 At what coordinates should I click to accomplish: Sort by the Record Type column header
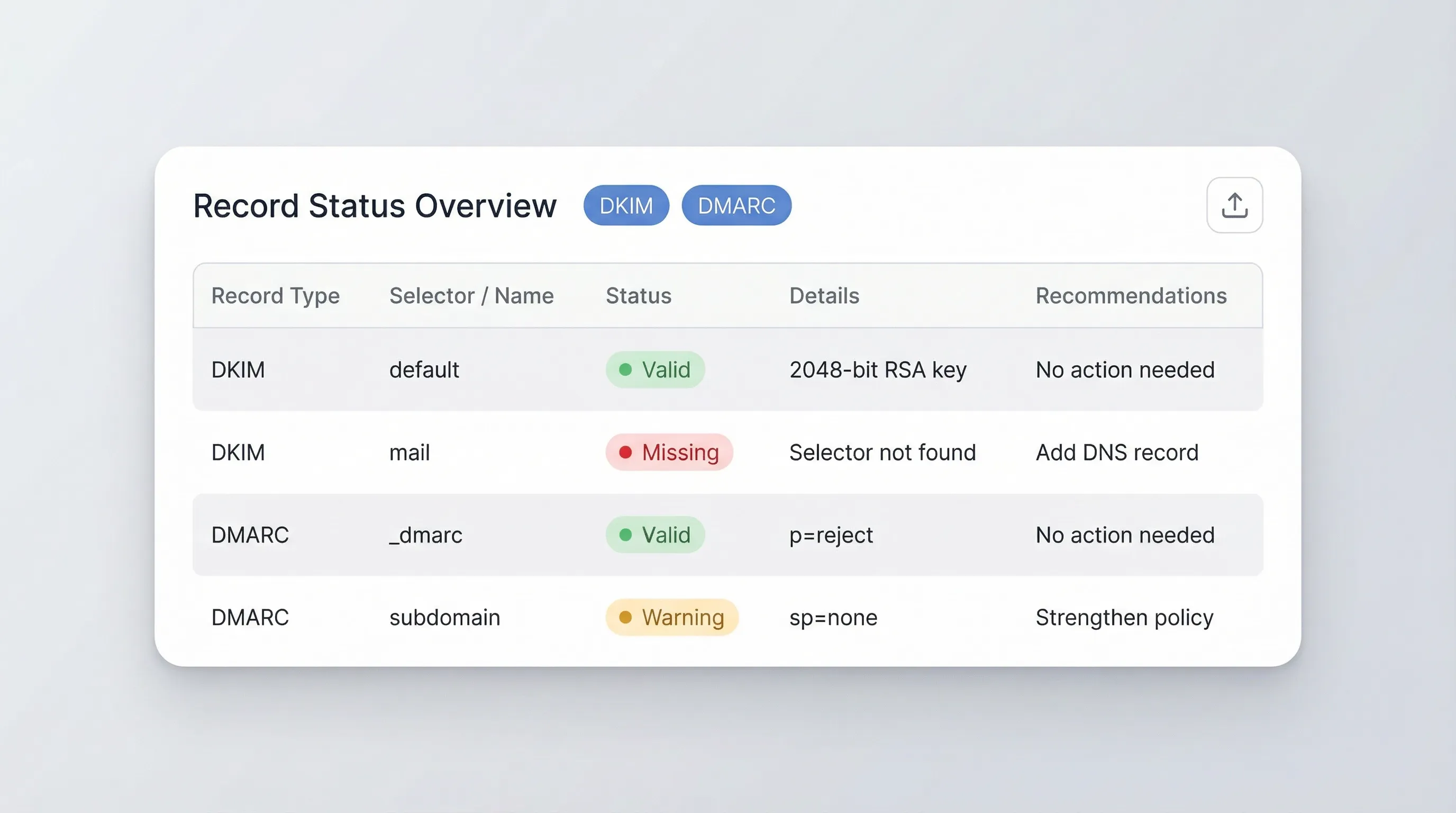275,295
